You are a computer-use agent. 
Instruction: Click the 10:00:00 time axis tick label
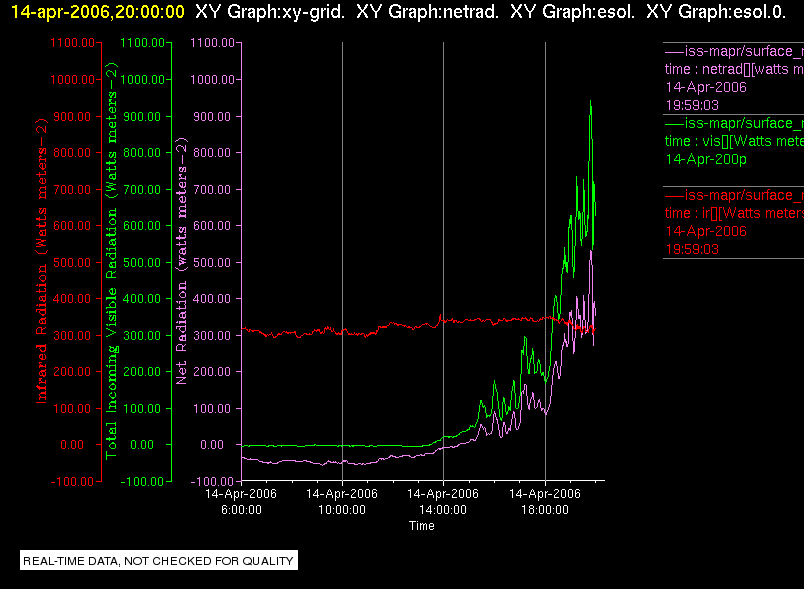pyautogui.click(x=342, y=501)
